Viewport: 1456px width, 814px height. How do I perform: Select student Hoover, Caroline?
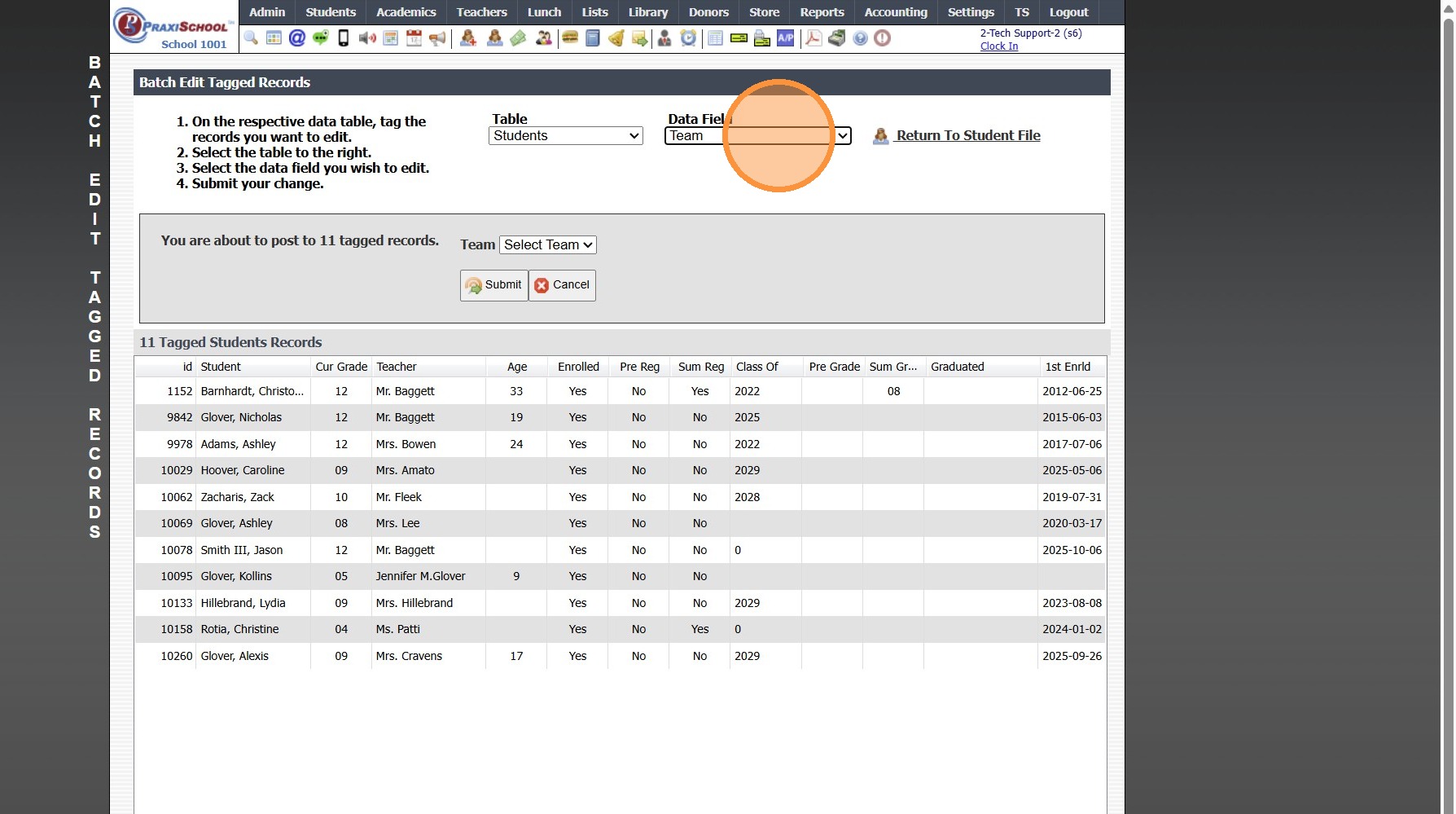(620, 470)
